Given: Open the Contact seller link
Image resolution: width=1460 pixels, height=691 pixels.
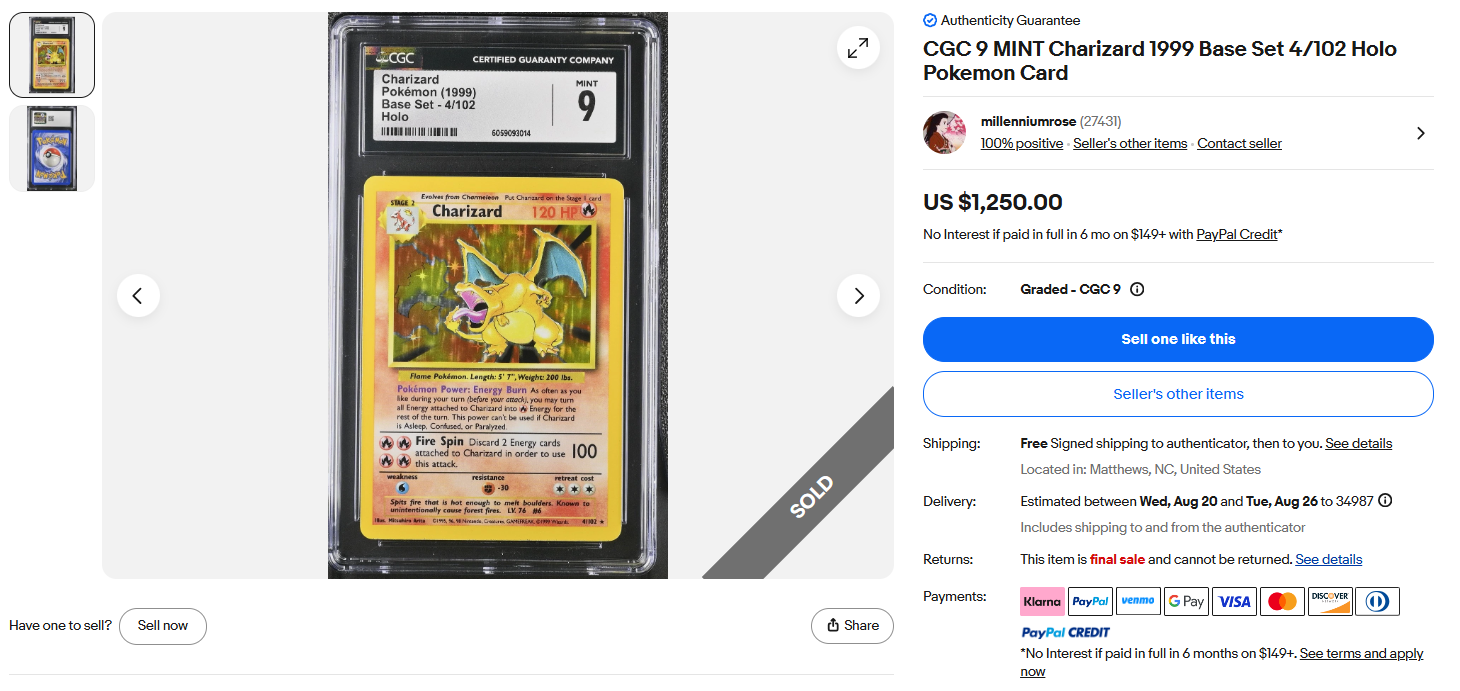Looking at the screenshot, I should [x=1239, y=143].
